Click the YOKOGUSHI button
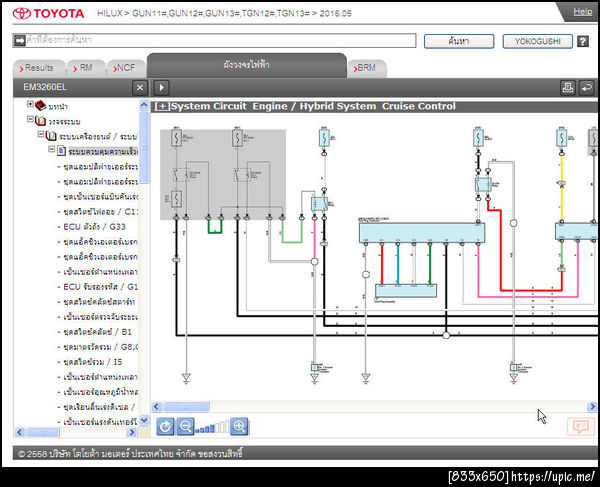The image size is (600, 487). [x=537, y=41]
